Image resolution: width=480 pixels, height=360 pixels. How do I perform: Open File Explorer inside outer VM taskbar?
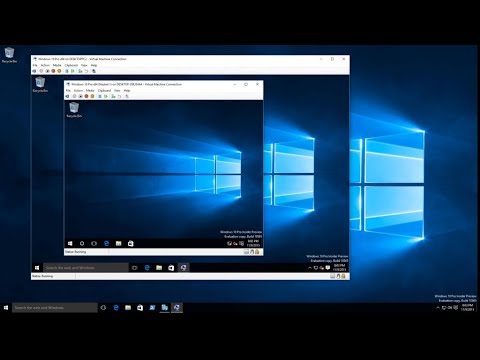point(159,268)
